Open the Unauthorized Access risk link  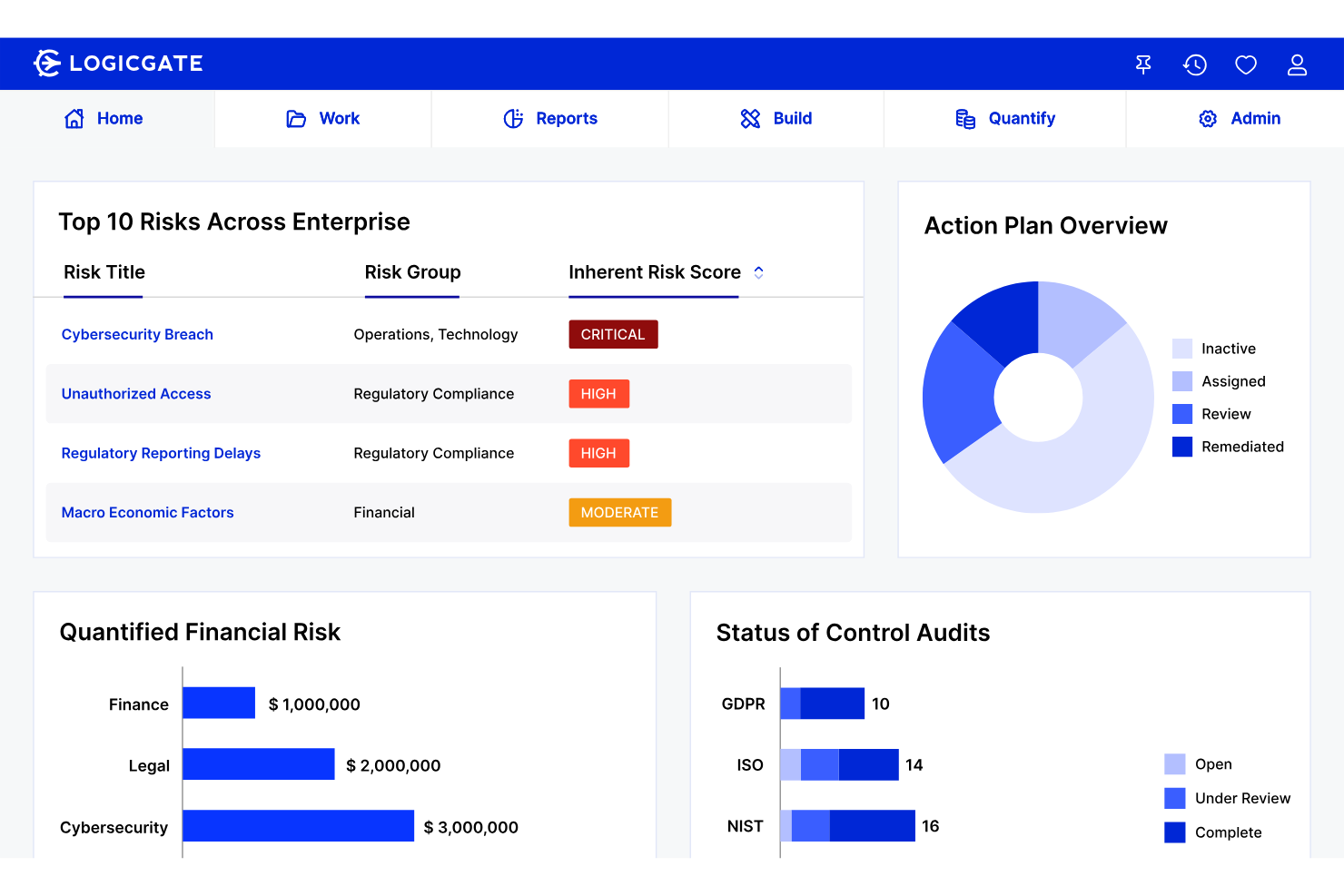[x=136, y=394]
